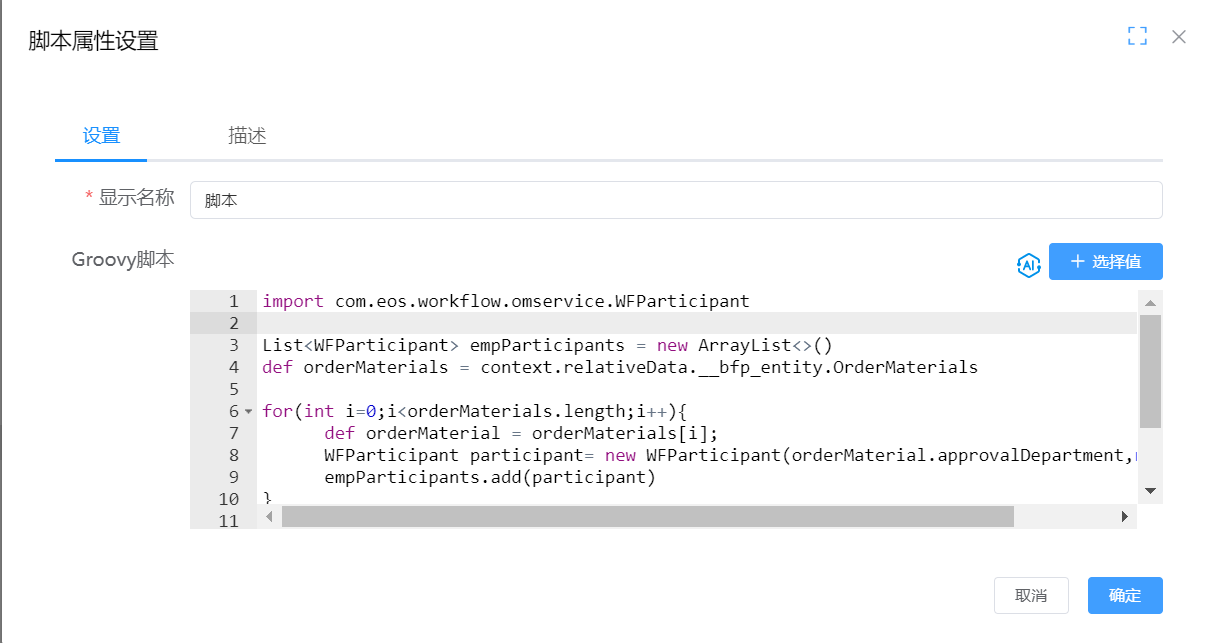Click the horizontal scrollbar's left arrow
The height and width of the screenshot is (643, 1215).
pos(268,517)
